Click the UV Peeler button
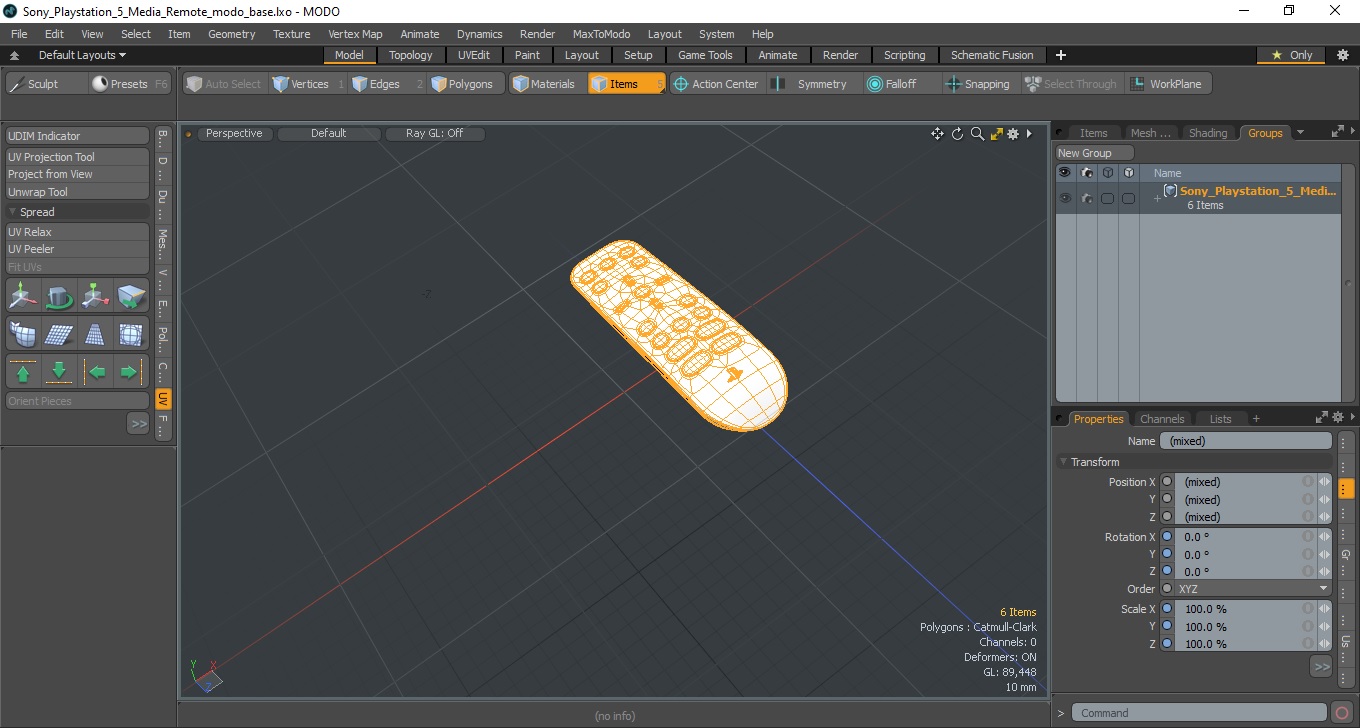Viewport: 1360px width, 728px height. [78, 249]
